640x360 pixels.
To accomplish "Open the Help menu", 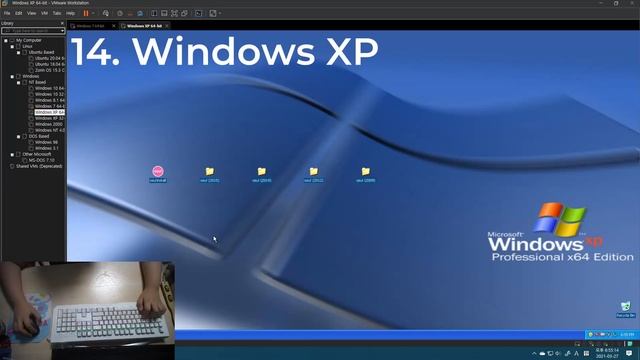I will pyautogui.click(x=70, y=13).
